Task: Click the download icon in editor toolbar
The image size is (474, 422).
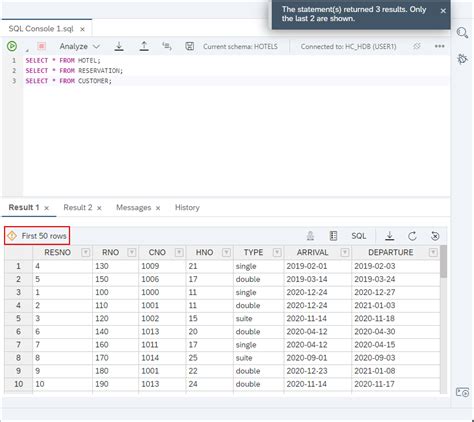Action: (x=119, y=46)
